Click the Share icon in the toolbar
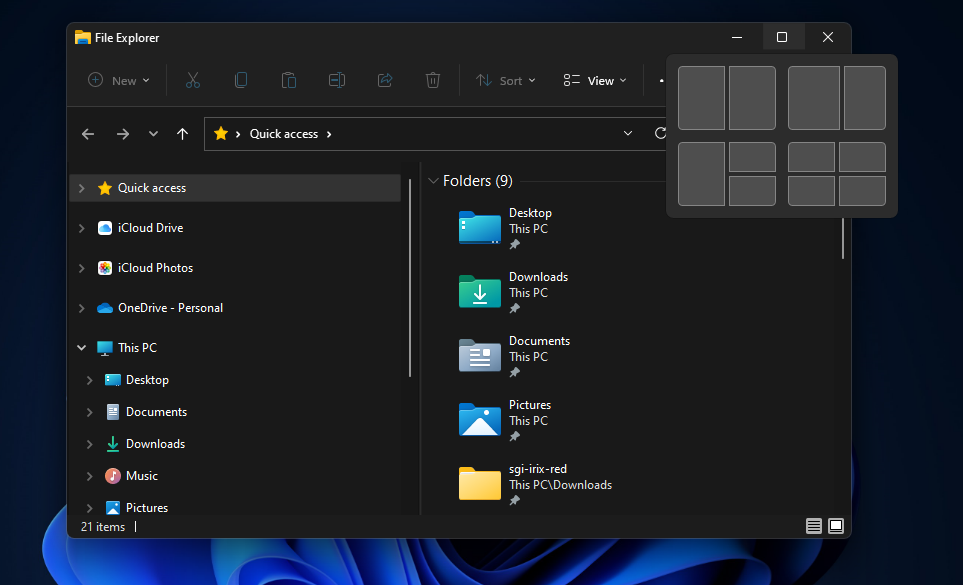Screen dimensions: 963x585 (385, 80)
